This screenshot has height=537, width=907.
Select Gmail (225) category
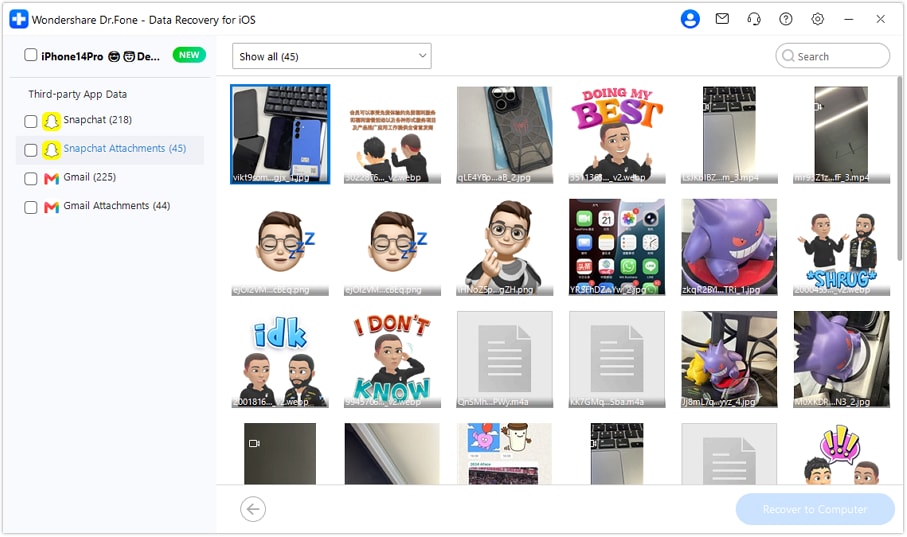(89, 177)
